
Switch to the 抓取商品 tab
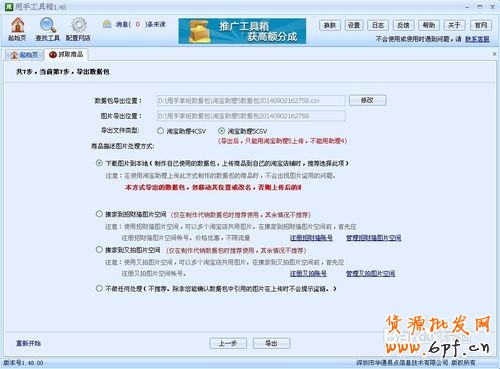click(x=66, y=54)
